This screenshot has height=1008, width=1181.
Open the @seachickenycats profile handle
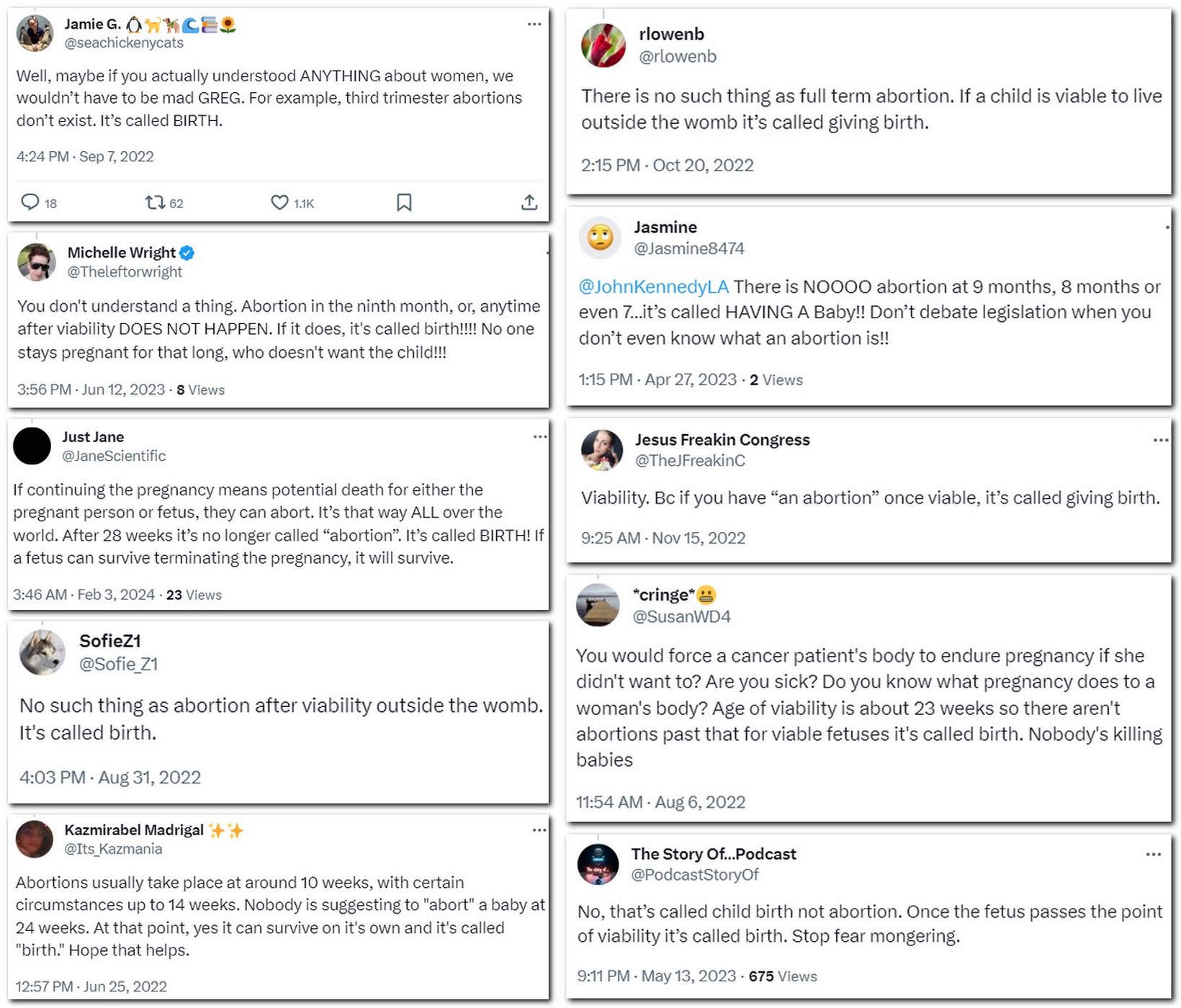tap(124, 42)
